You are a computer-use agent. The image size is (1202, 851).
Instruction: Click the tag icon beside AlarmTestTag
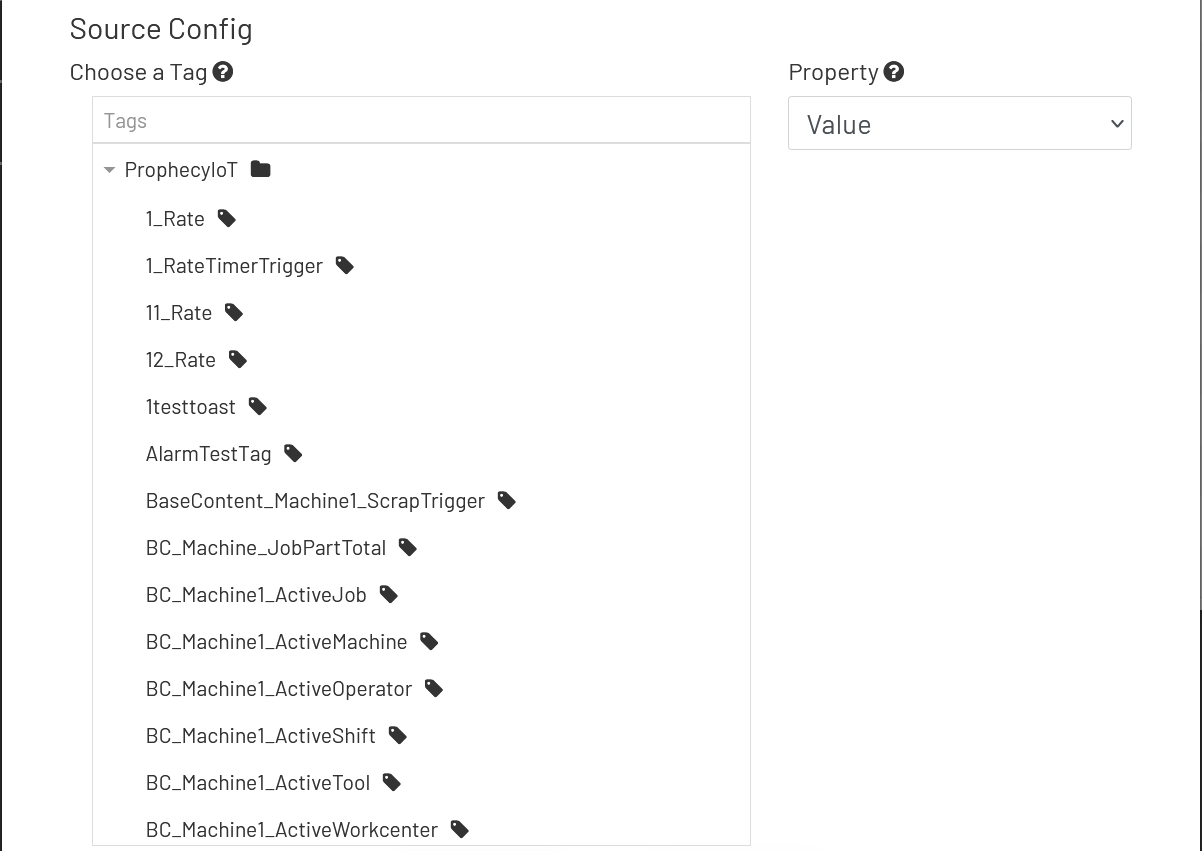292,452
